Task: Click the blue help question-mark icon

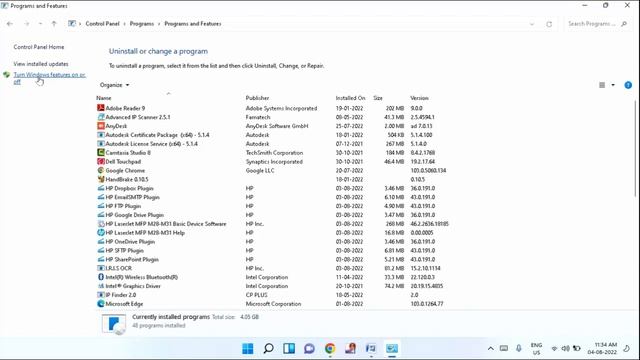Action: click(x=628, y=85)
